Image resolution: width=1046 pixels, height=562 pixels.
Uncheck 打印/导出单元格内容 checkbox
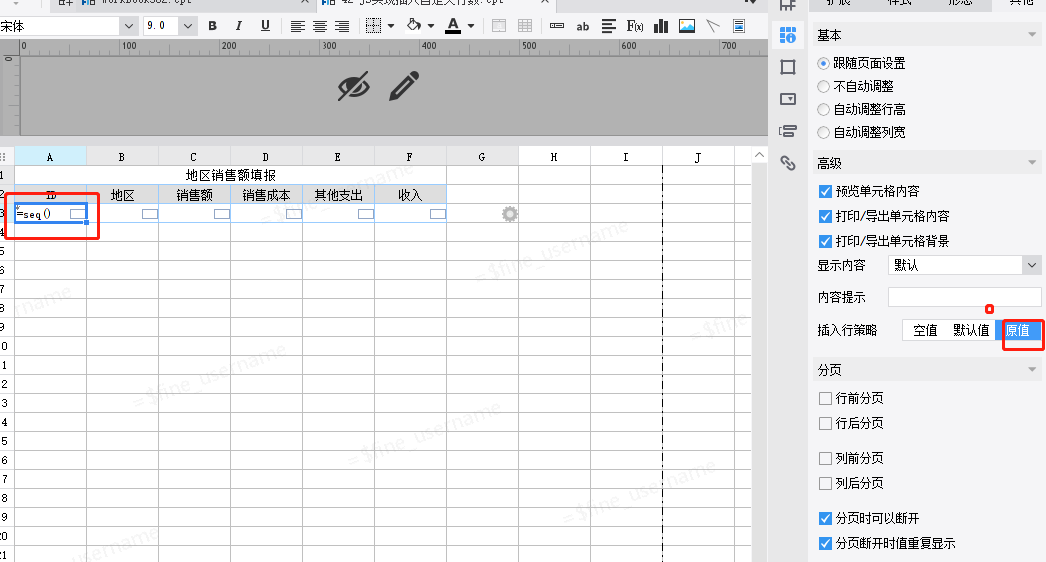tap(825, 216)
